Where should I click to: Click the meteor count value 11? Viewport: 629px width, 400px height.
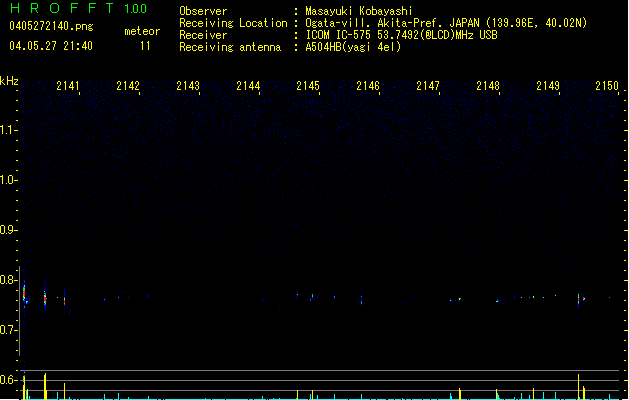(x=145, y=46)
